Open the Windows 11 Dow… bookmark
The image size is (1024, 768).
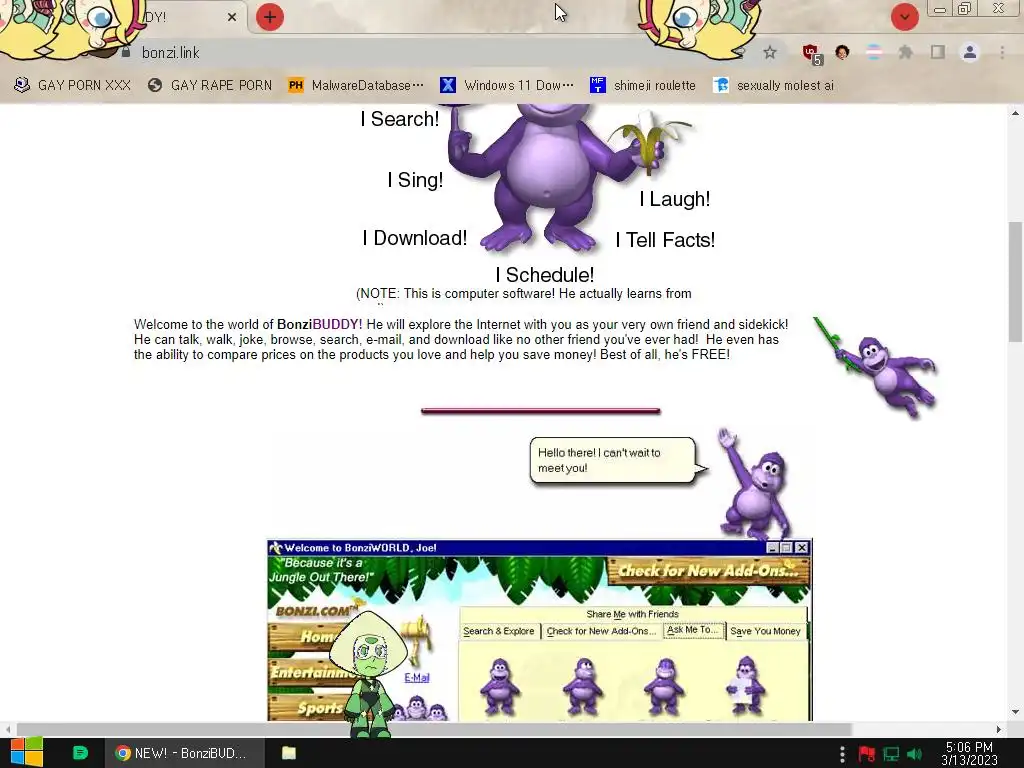pyautogui.click(x=507, y=86)
